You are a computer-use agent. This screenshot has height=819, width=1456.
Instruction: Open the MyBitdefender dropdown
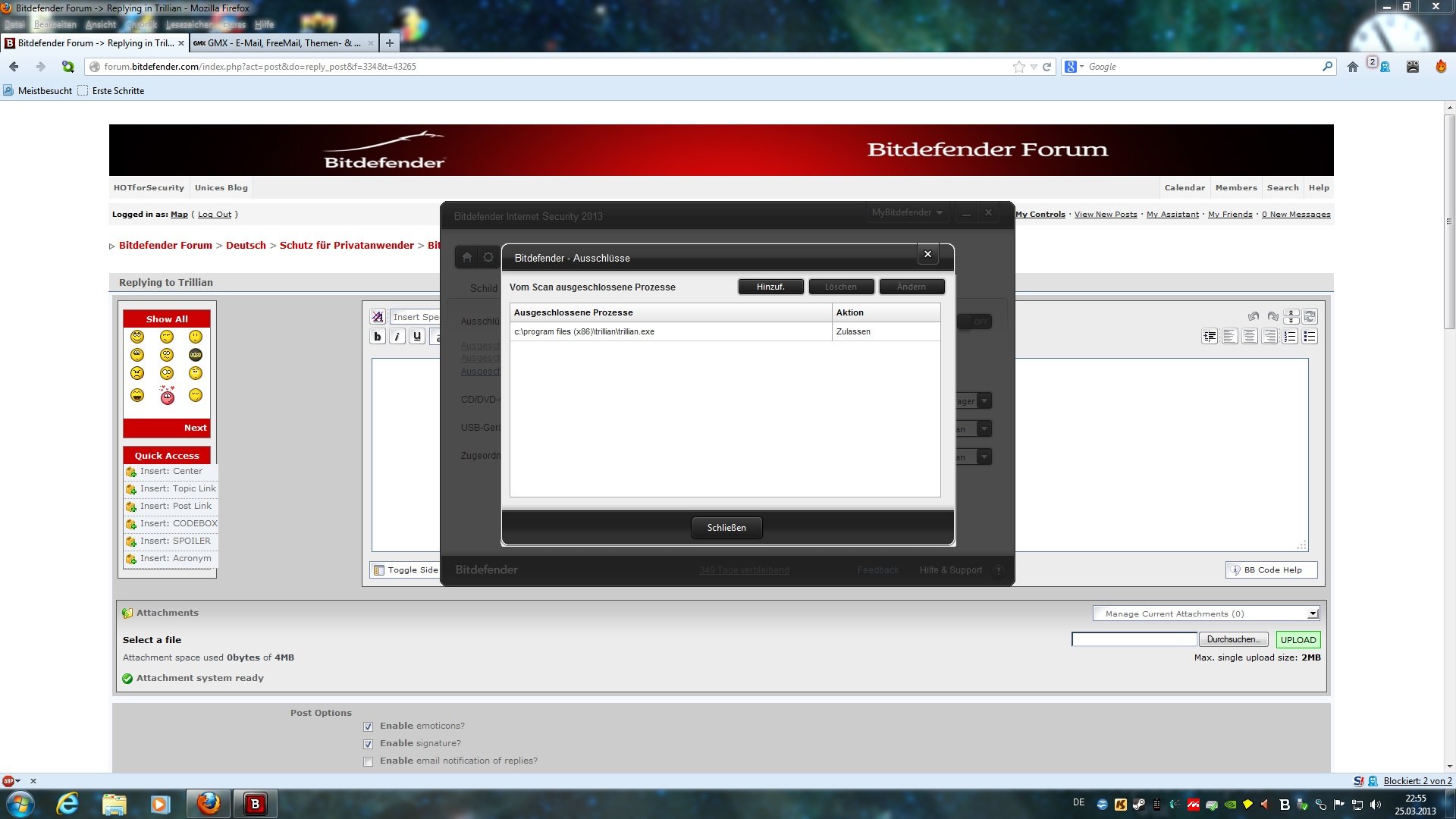[x=908, y=212]
